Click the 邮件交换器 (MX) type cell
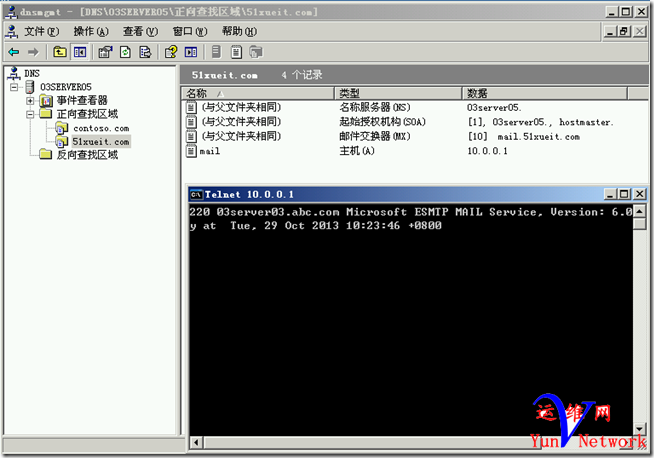Viewport: 654px width, 458px height. [375, 136]
